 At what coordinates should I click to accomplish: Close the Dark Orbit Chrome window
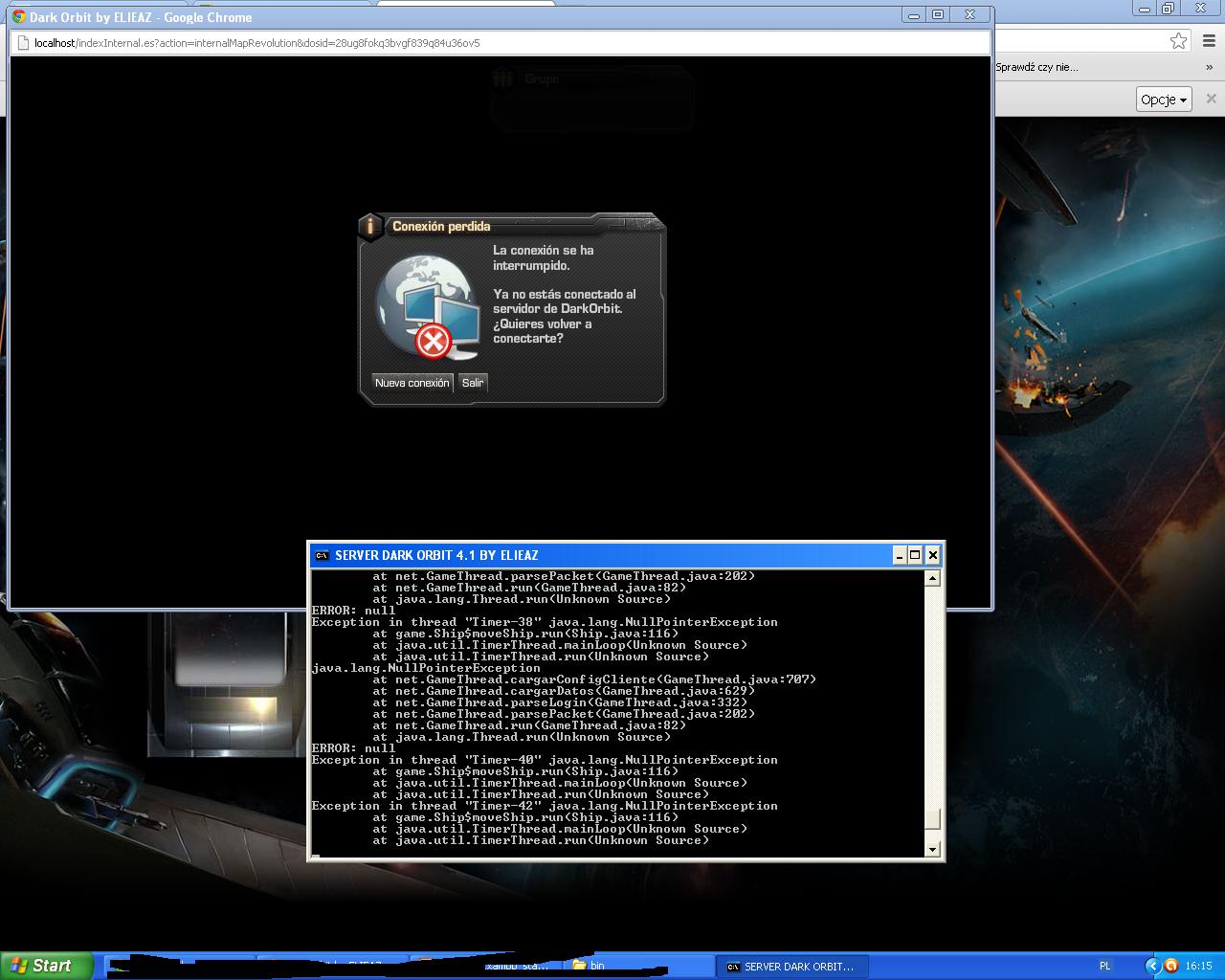tap(969, 14)
